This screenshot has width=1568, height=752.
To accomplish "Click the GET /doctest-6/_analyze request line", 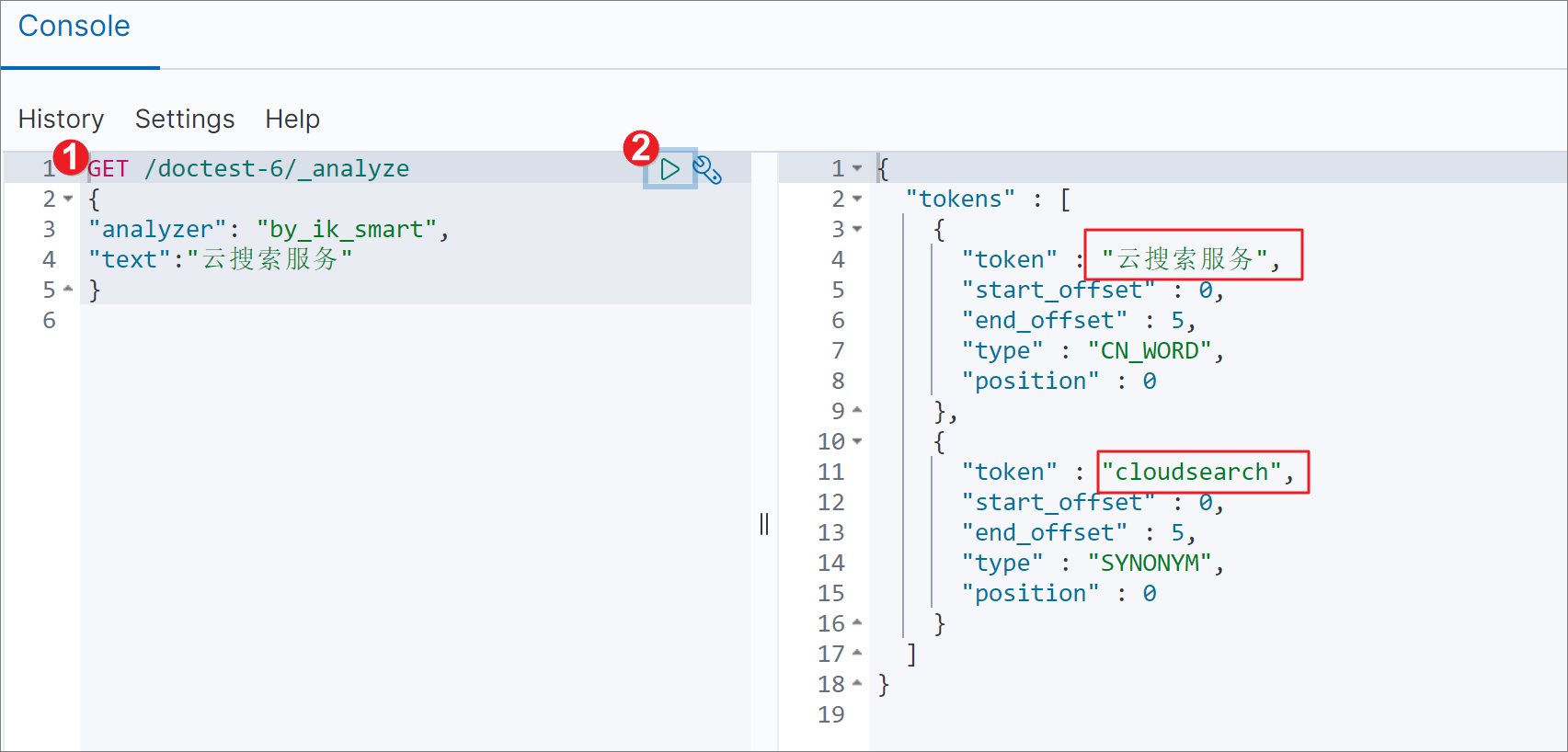I will click(248, 168).
